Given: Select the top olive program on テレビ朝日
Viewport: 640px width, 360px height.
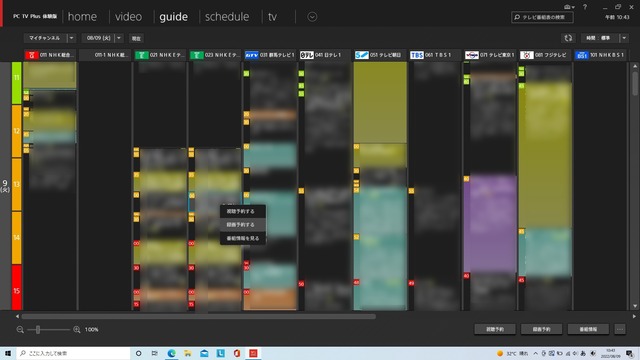Looking at the screenshot, I should 380,102.
